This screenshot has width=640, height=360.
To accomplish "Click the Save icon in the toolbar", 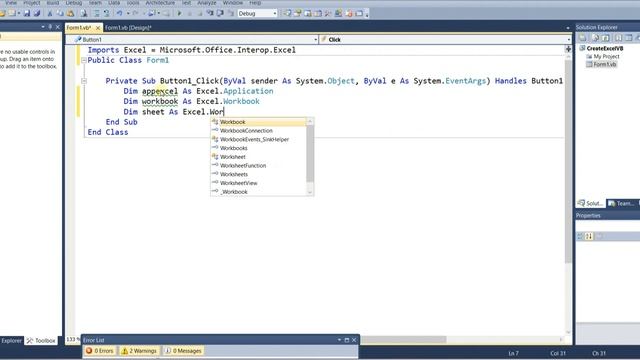I will pyautogui.click(x=27, y=13).
